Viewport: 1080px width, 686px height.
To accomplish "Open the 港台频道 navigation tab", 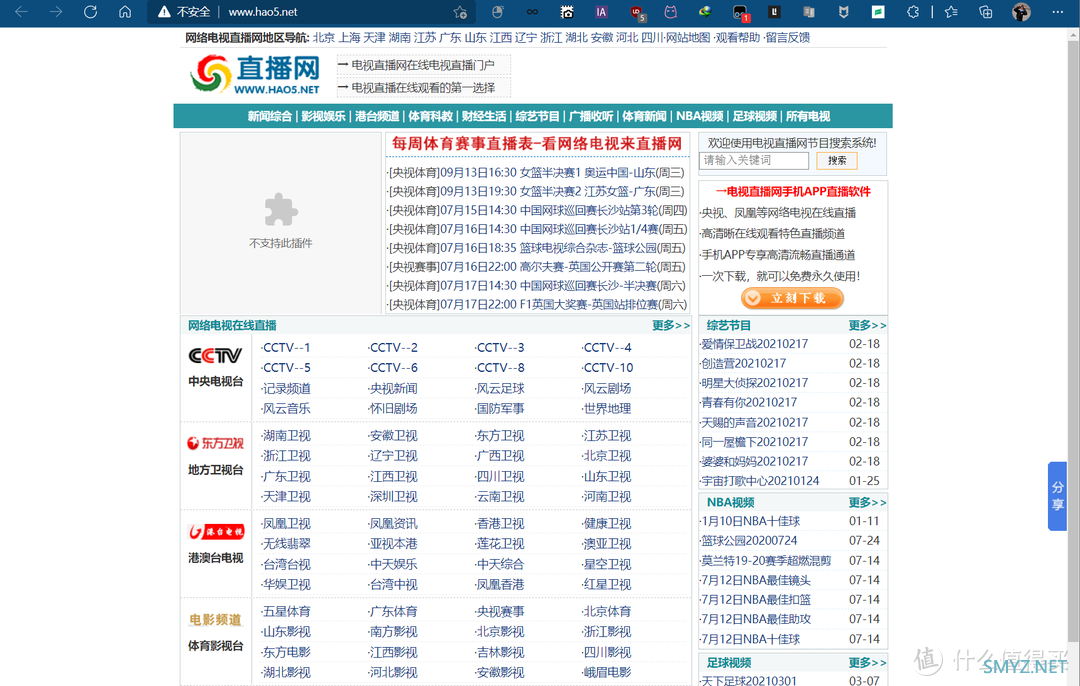I will click(x=377, y=116).
